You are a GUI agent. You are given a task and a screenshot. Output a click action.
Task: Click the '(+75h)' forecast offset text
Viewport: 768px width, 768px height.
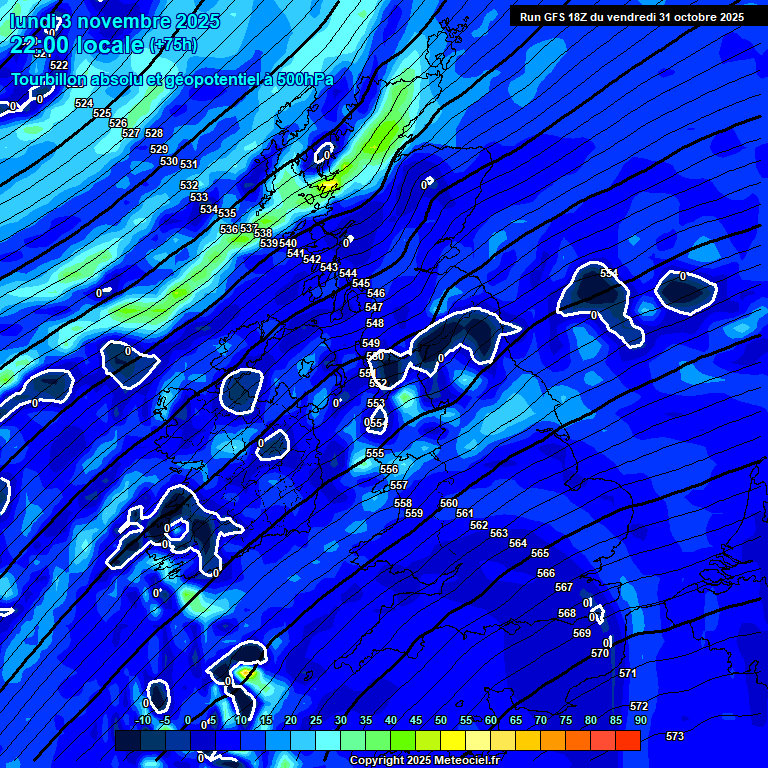(x=173, y=45)
